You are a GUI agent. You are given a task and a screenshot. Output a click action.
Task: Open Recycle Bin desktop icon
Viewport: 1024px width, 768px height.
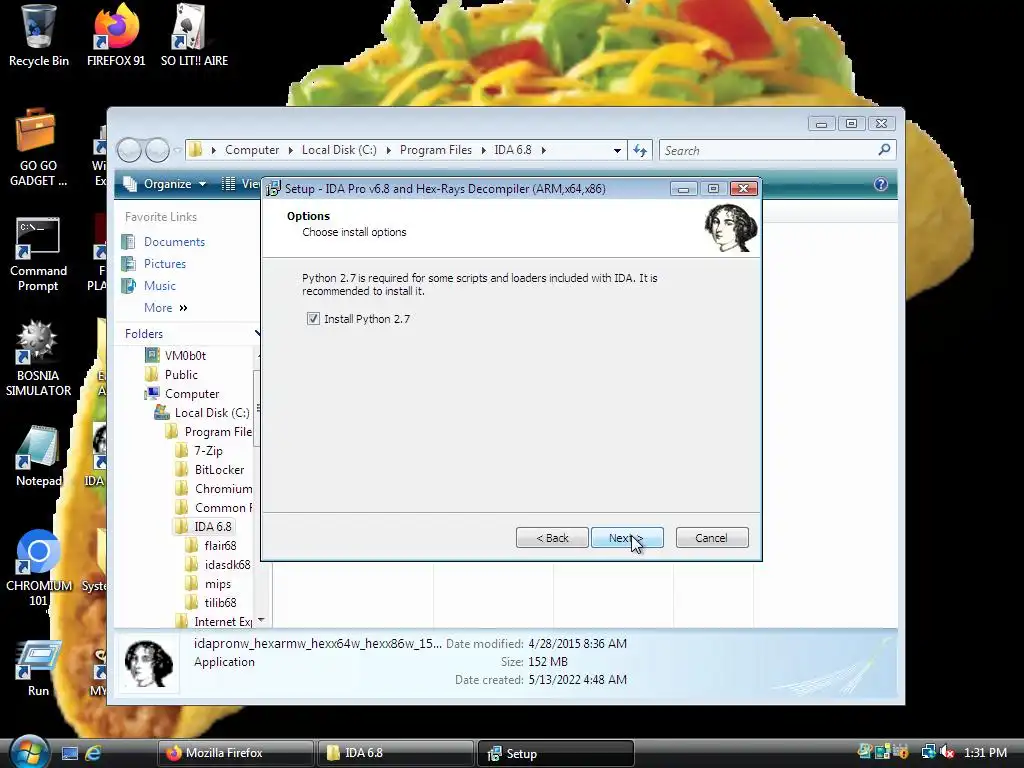[x=39, y=36]
